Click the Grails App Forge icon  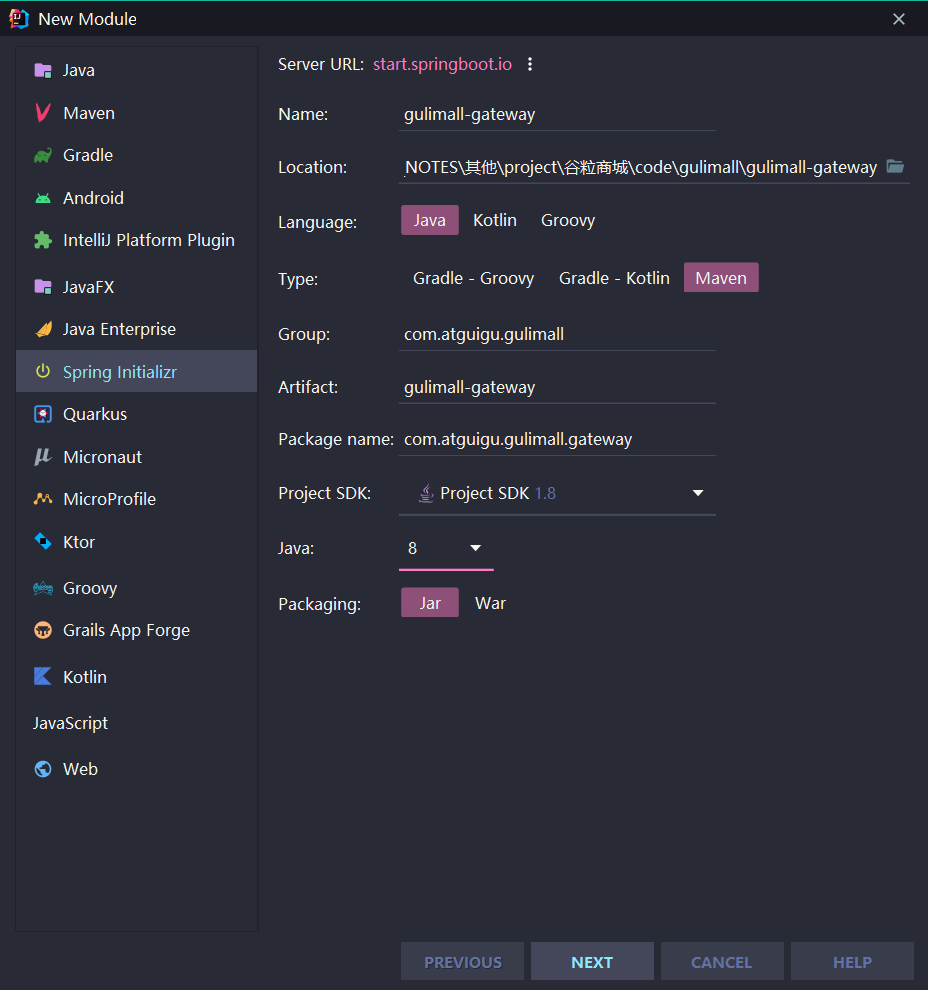tap(42, 630)
